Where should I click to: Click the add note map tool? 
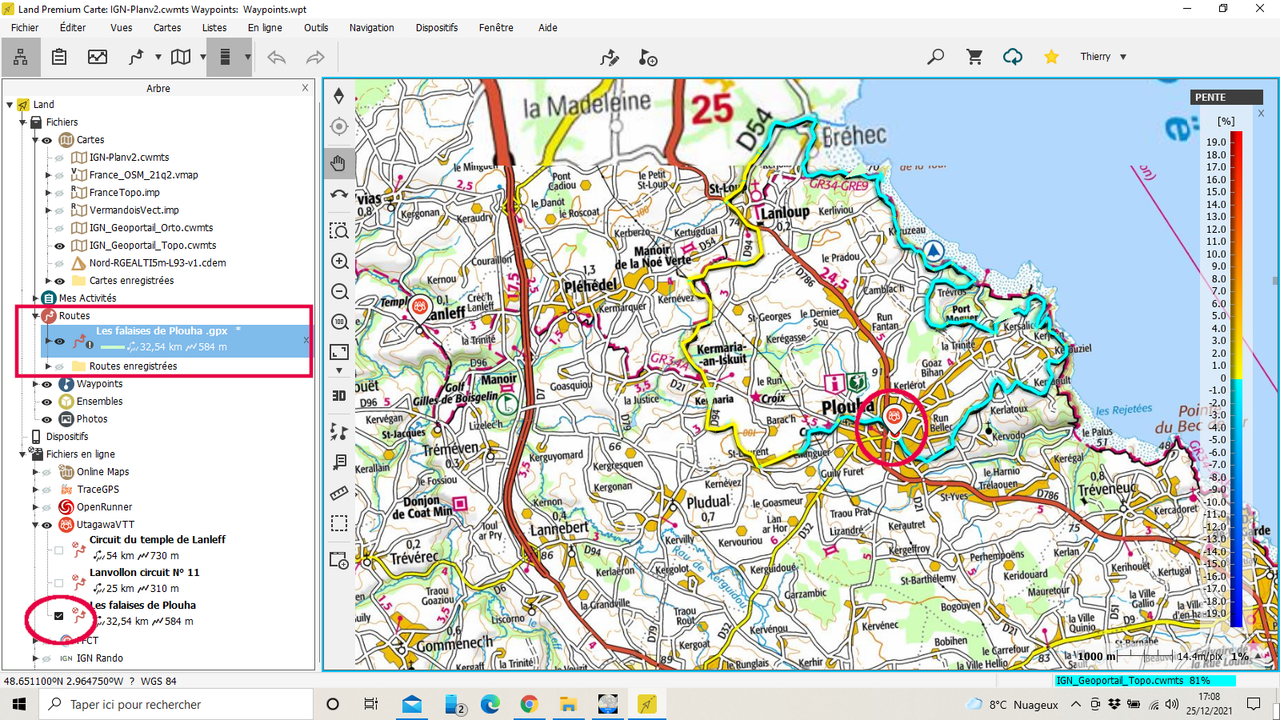point(339,462)
